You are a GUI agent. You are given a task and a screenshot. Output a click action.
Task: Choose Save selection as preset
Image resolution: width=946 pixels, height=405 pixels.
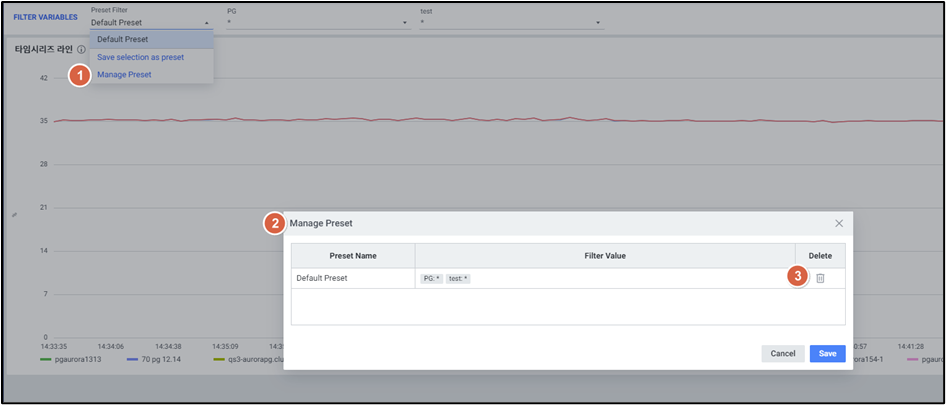click(x=140, y=57)
